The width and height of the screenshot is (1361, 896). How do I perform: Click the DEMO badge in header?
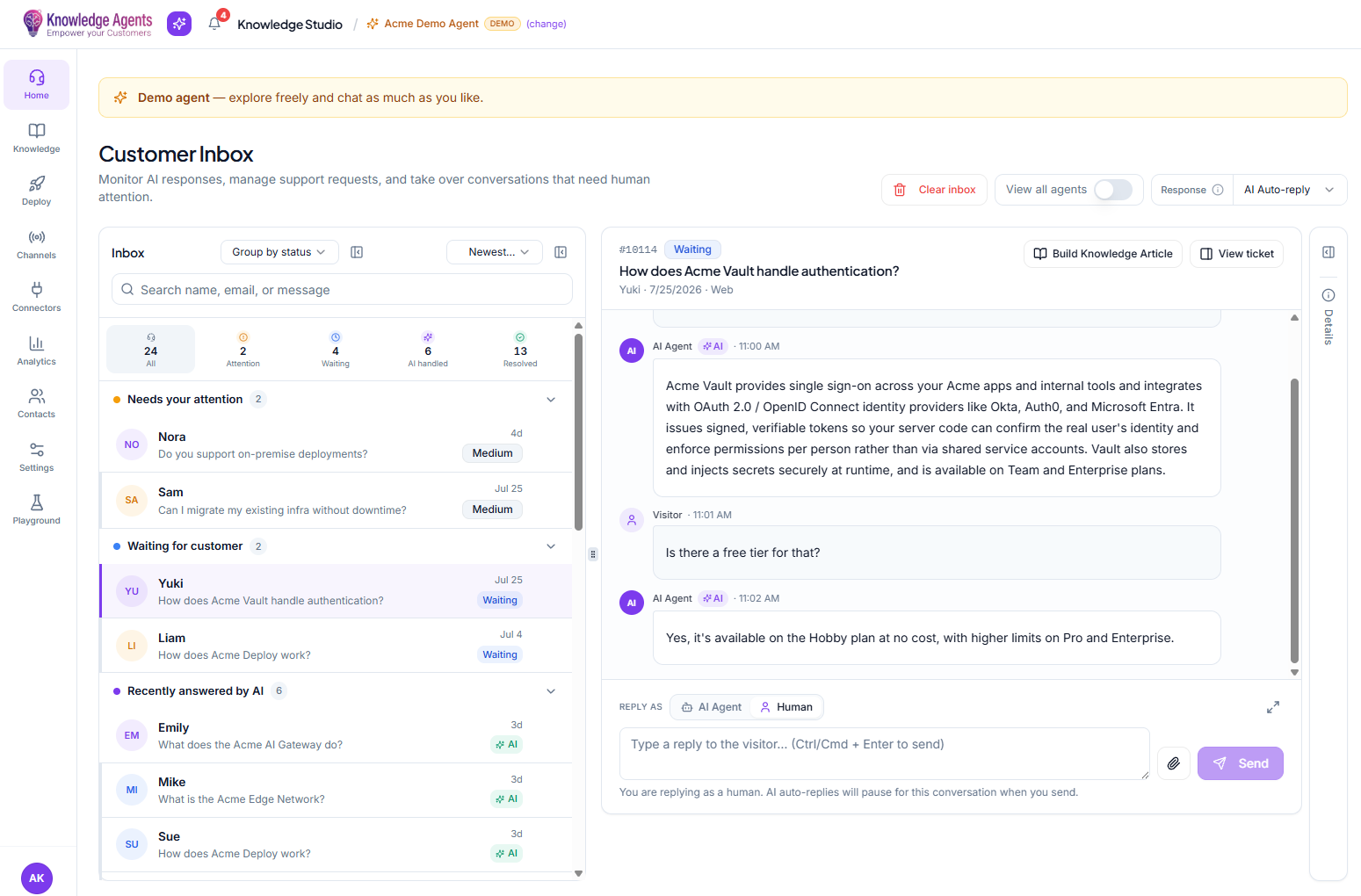(x=503, y=24)
